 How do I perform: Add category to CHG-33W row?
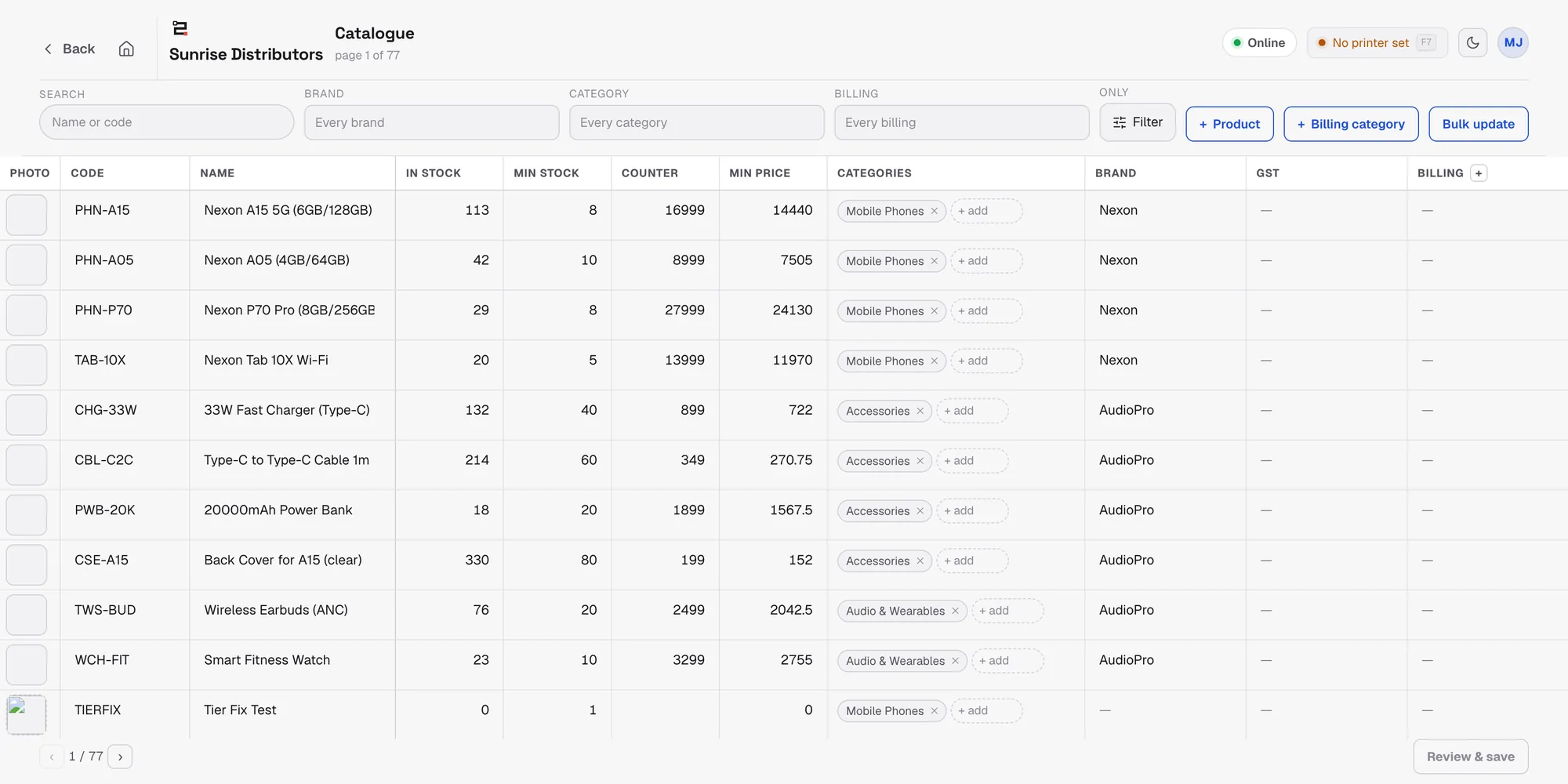972,411
